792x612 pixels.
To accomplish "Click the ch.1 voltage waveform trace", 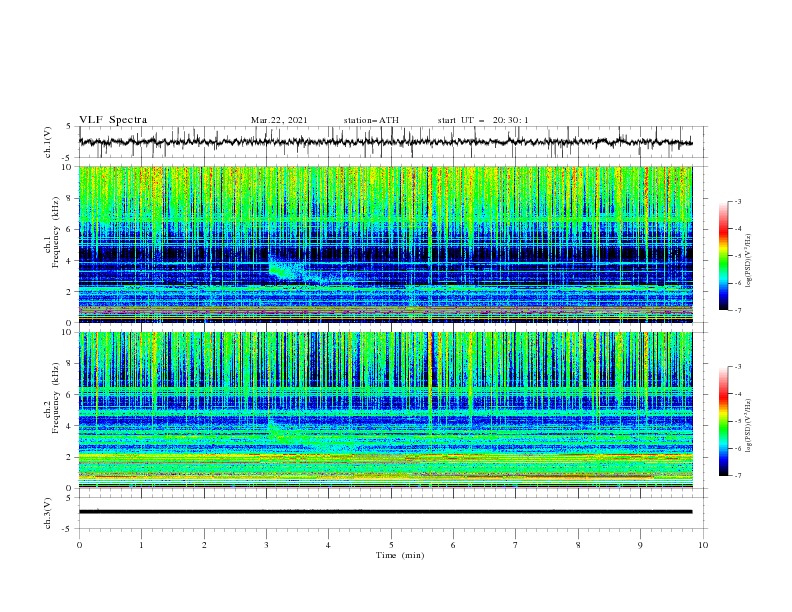I will coord(385,142).
